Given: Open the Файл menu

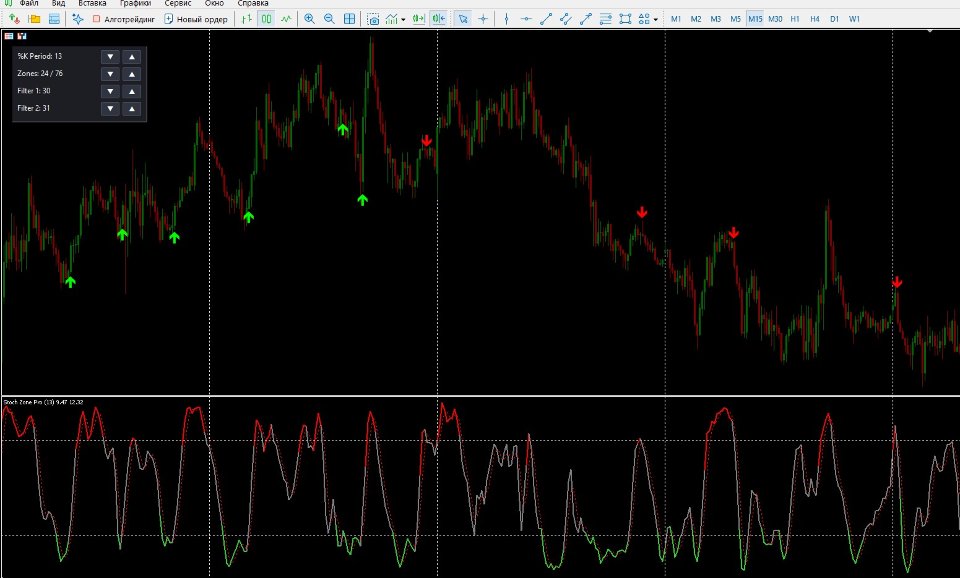Looking at the screenshot, I should [x=29, y=3].
